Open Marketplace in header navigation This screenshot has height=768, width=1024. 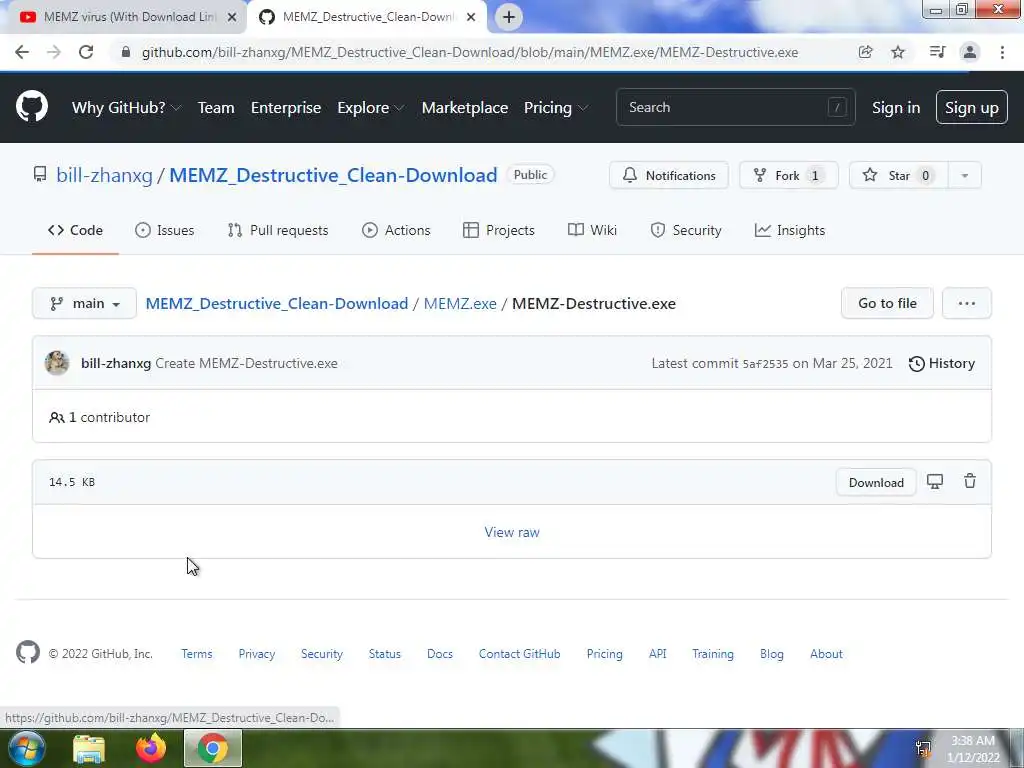pyautogui.click(x=465, y=108)
